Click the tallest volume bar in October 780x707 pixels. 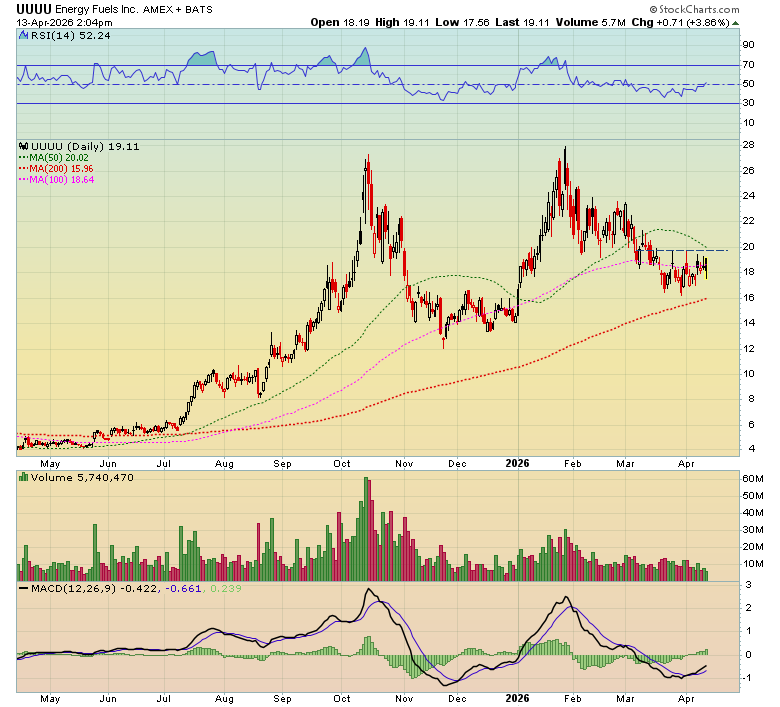(366, 529)
